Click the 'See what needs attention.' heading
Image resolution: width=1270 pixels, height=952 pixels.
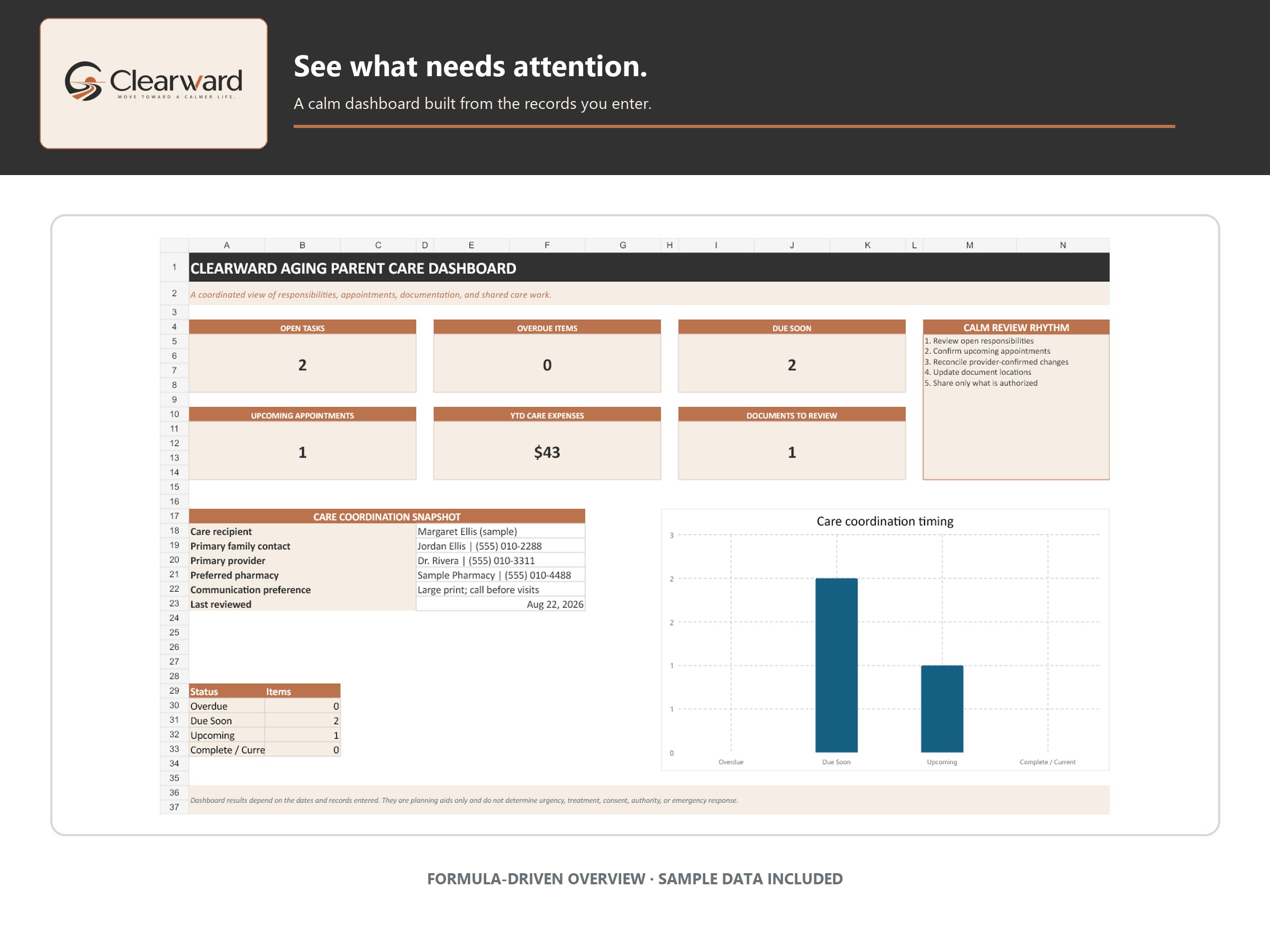tap(470, 67)
